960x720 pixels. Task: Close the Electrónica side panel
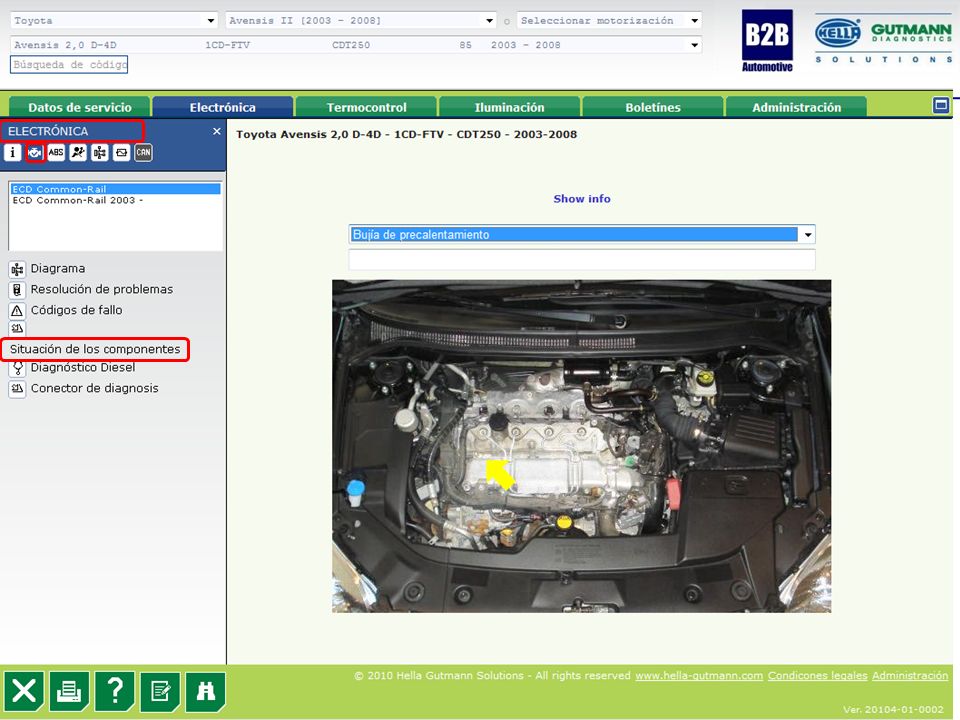[217, 131]
